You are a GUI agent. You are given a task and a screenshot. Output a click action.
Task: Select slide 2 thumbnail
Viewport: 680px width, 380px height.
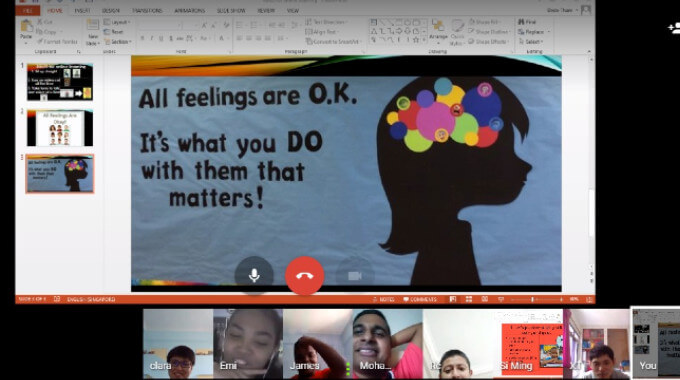point(60,128)
